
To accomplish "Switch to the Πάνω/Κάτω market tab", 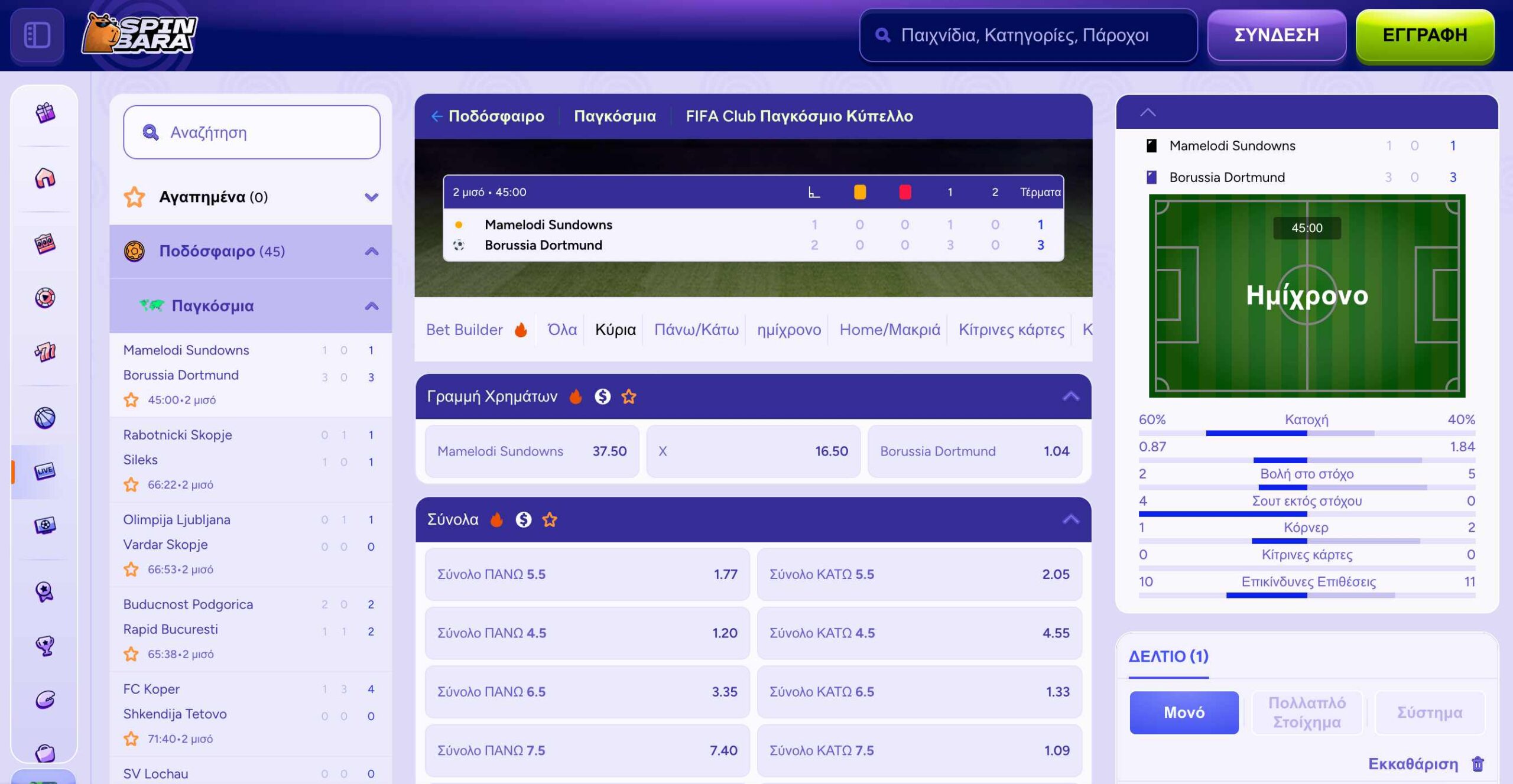I will [x=696, y=330].
